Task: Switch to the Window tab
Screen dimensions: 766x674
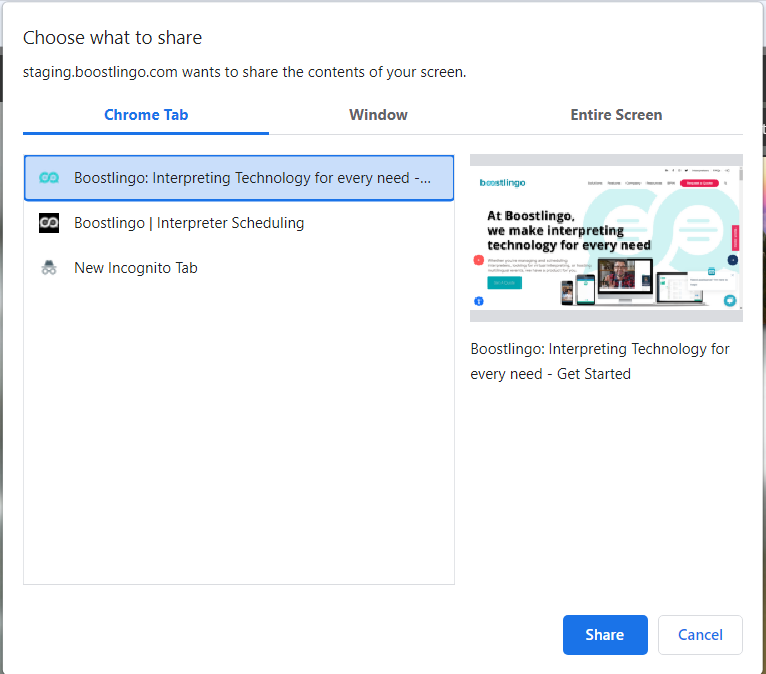Action: click(378, 115)
